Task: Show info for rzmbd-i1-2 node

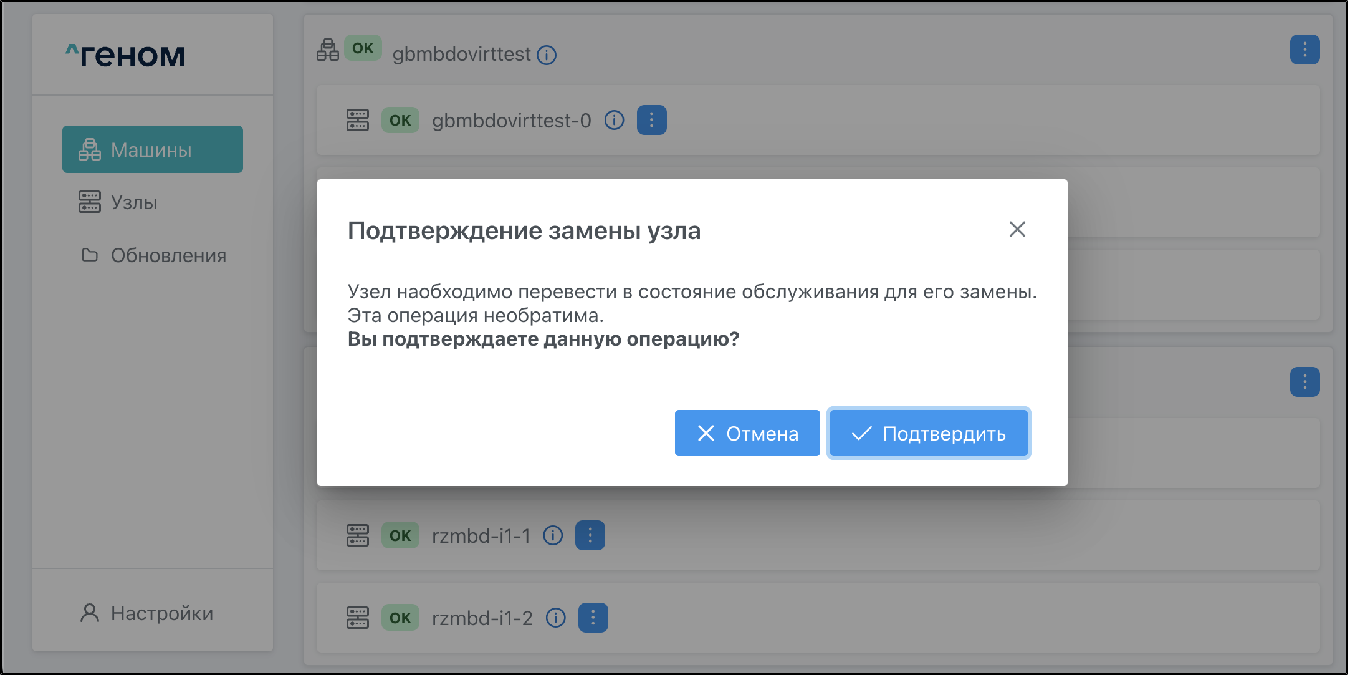Action: 557,618
